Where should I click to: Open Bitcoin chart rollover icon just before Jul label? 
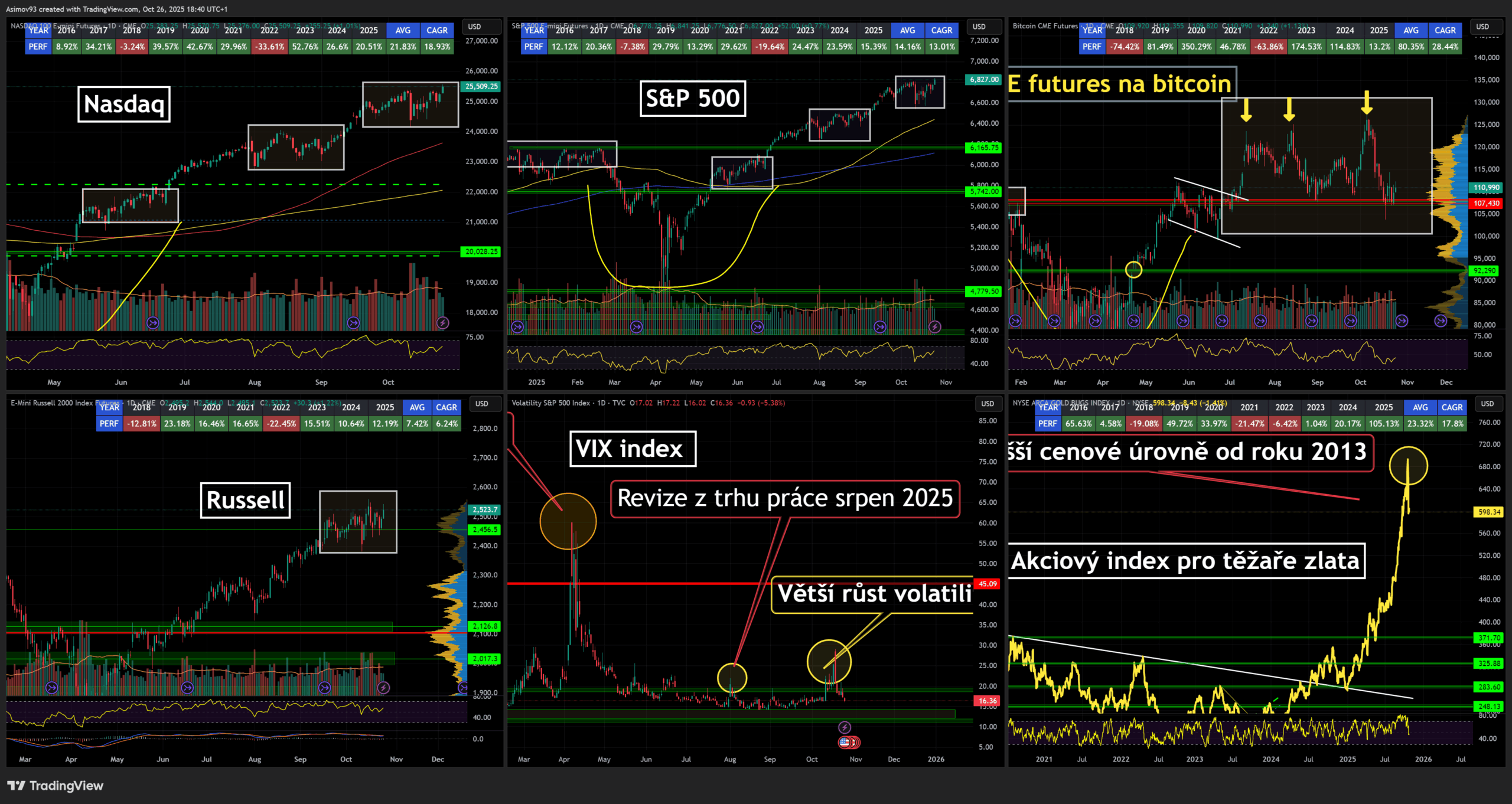pyautogui.click(x=1222, y=321)
